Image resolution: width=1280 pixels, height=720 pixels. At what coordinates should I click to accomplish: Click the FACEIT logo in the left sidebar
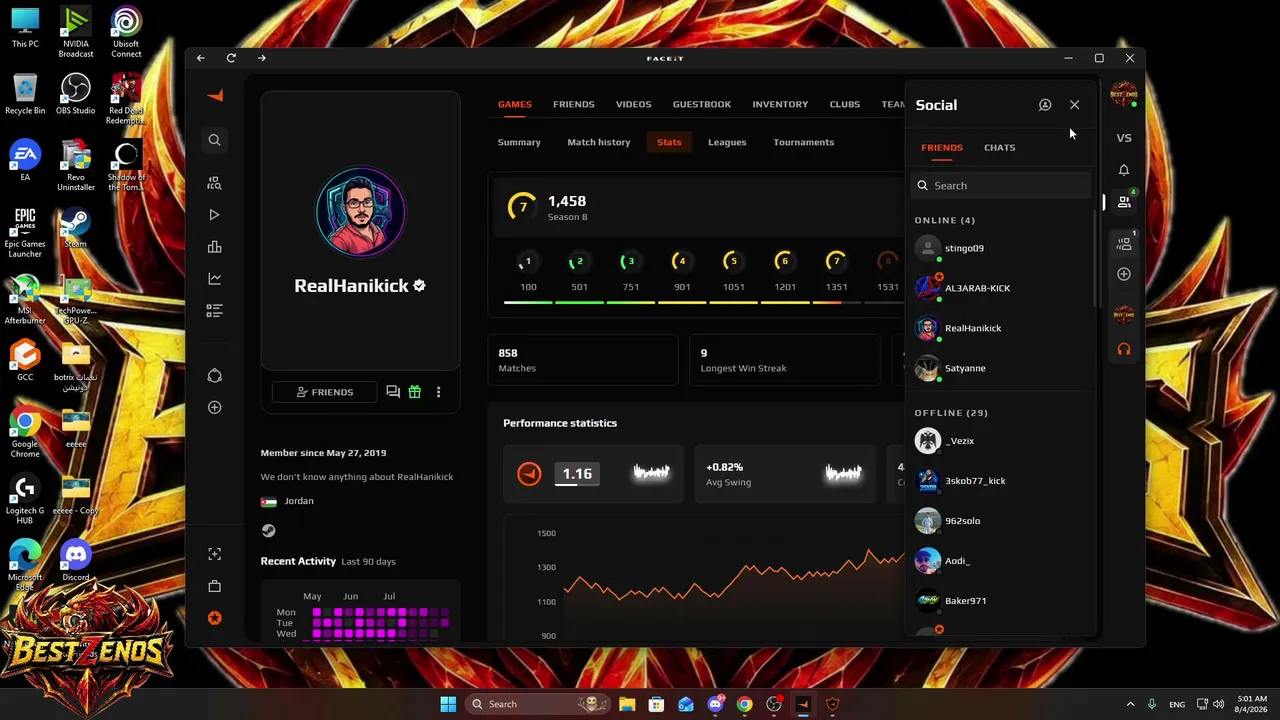214,95
